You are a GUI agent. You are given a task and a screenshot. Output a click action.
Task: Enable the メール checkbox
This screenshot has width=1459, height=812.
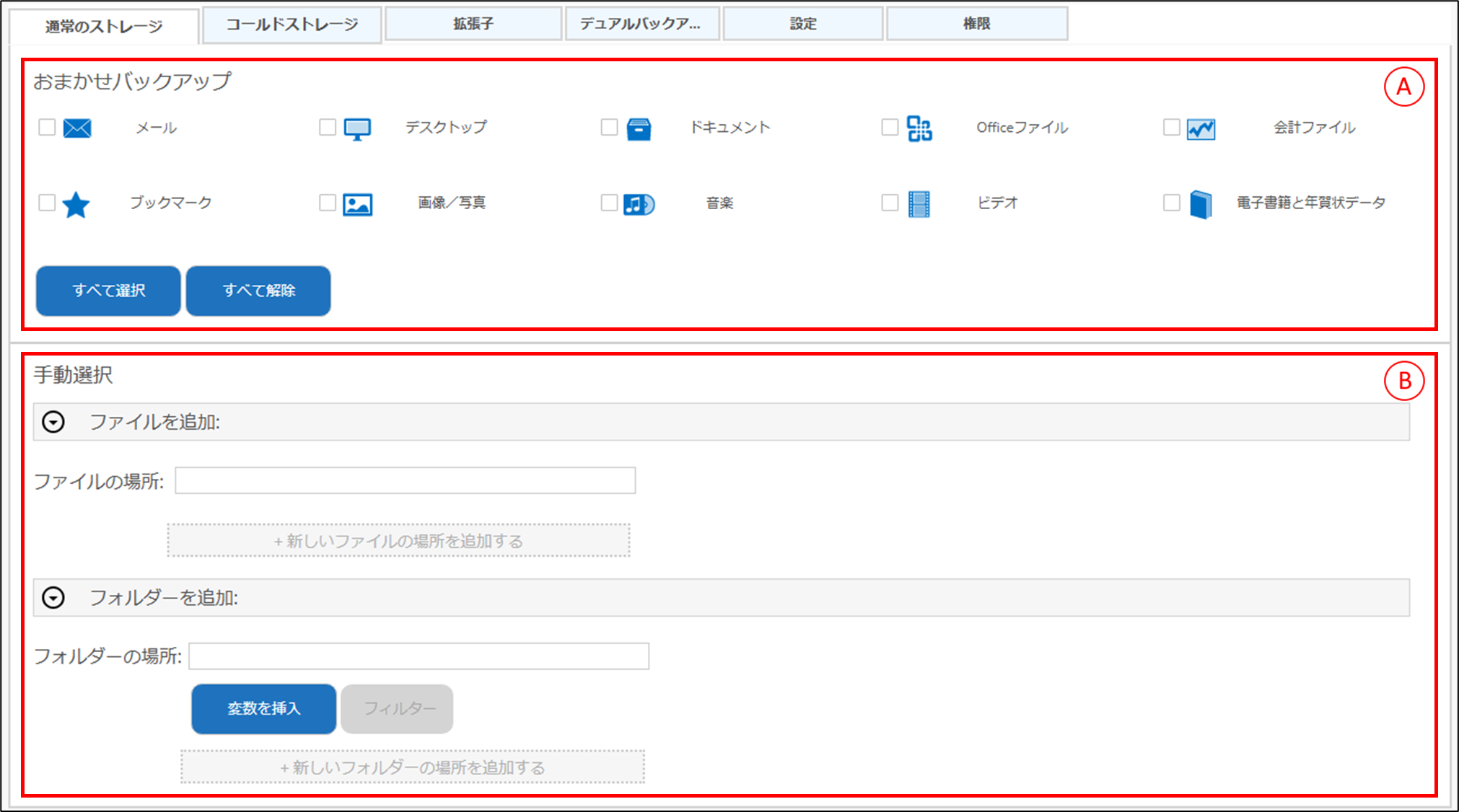pos(47,128)
